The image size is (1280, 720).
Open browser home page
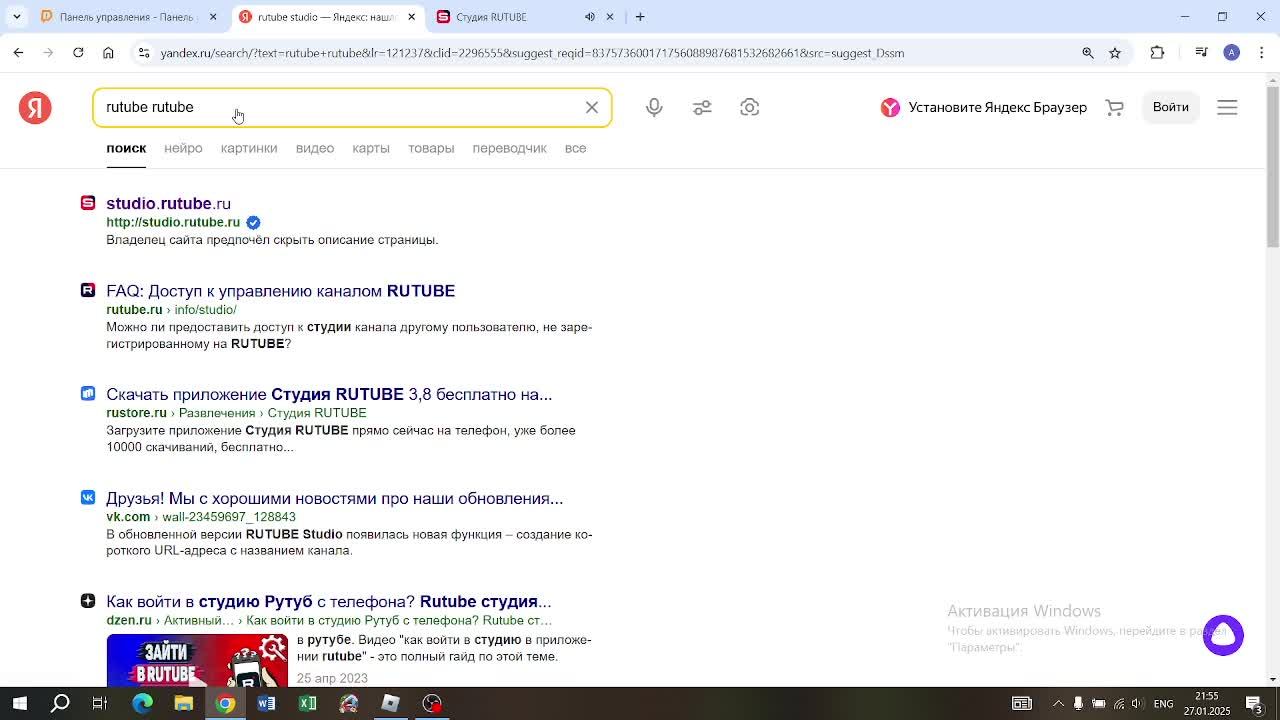tap(108, 53)
